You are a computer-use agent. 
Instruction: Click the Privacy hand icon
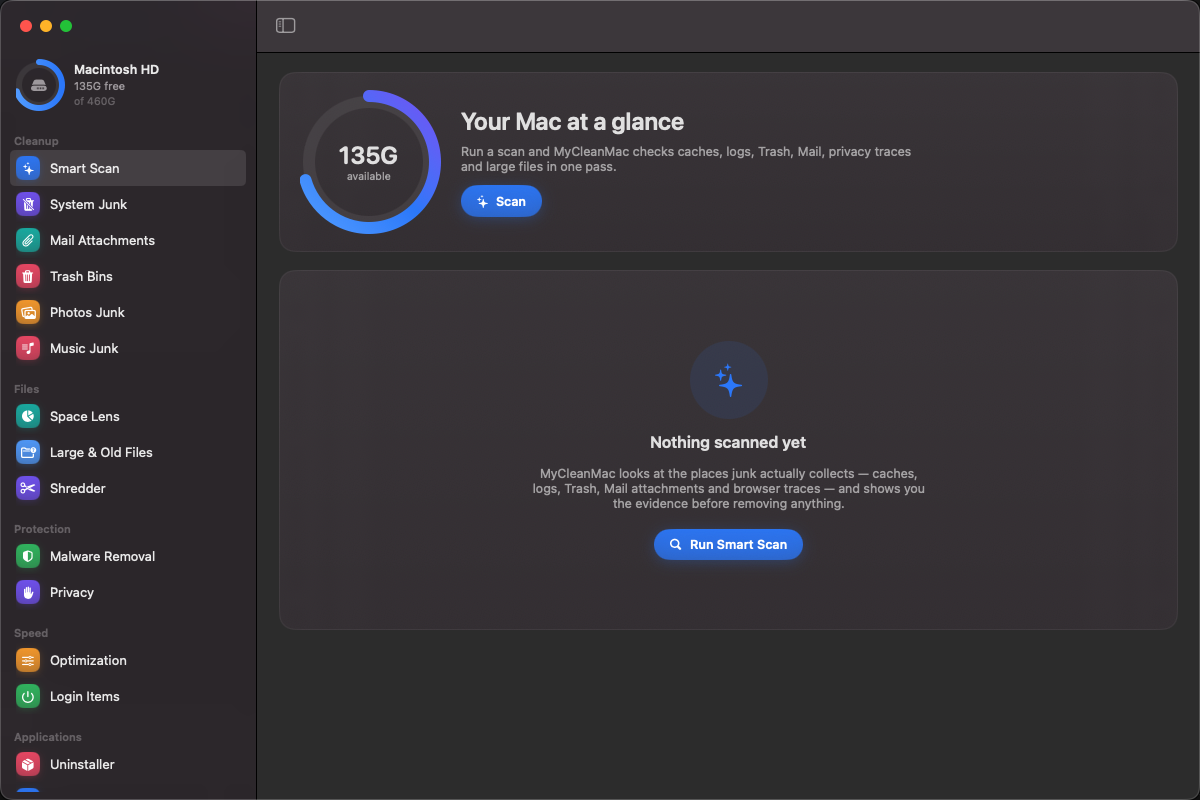tap(28, 592)
